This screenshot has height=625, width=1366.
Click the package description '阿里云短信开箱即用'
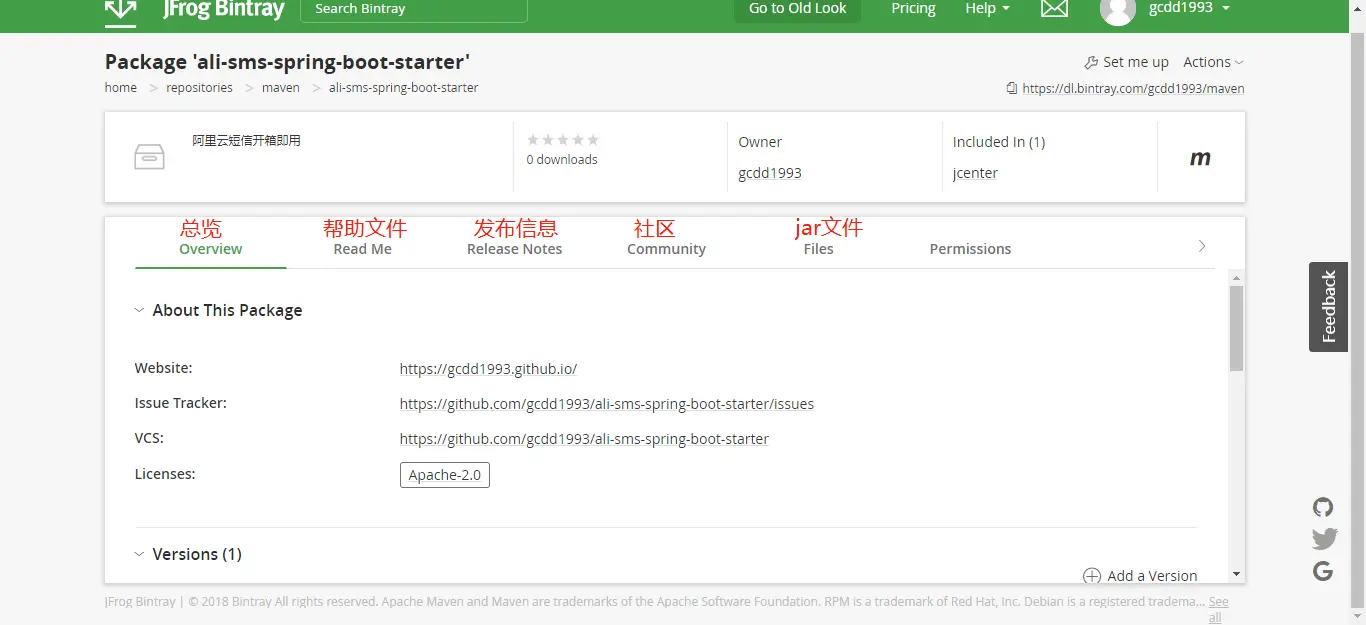click(x=246, y=141)
